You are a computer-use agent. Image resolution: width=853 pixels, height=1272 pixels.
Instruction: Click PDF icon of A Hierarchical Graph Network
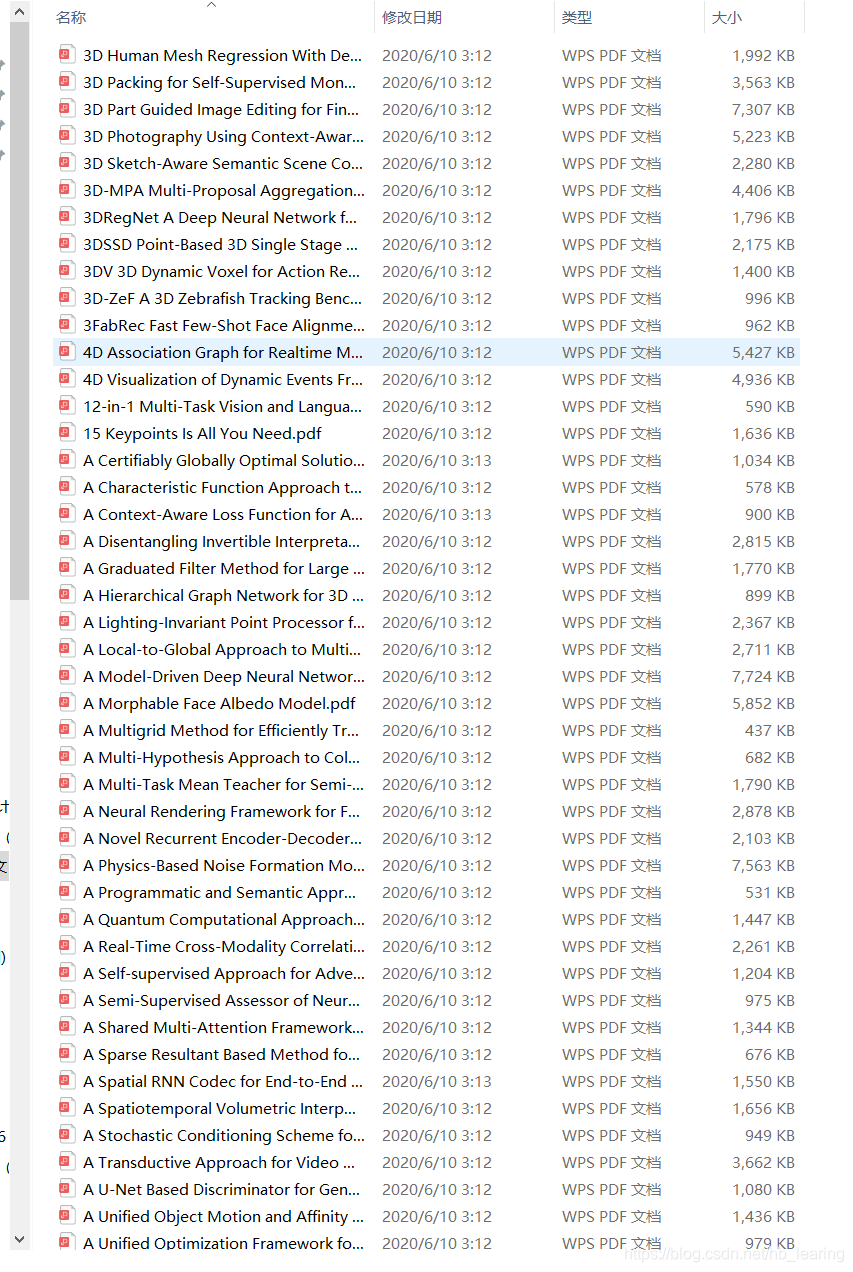66,595
